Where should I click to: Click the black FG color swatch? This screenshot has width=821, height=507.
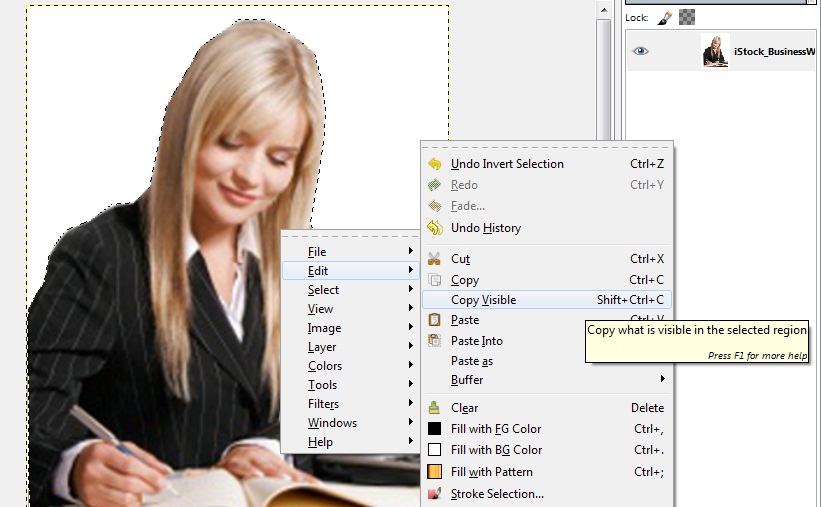point(434,428)
